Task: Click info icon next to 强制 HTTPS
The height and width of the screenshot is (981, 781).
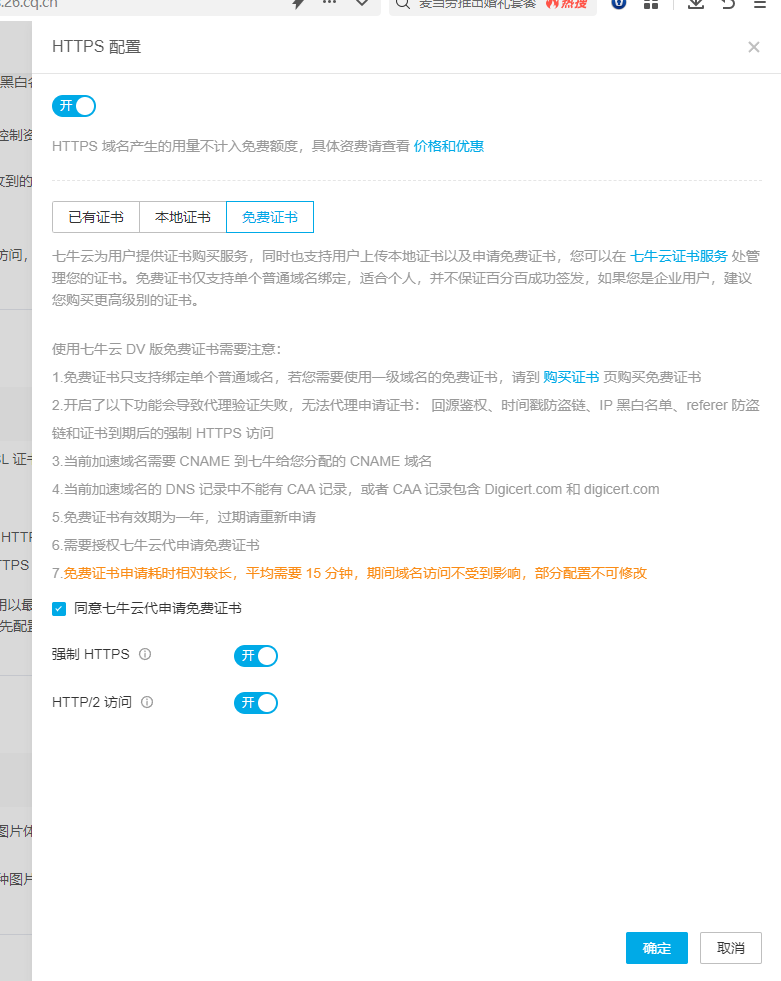Action: (x=145, y=655)
